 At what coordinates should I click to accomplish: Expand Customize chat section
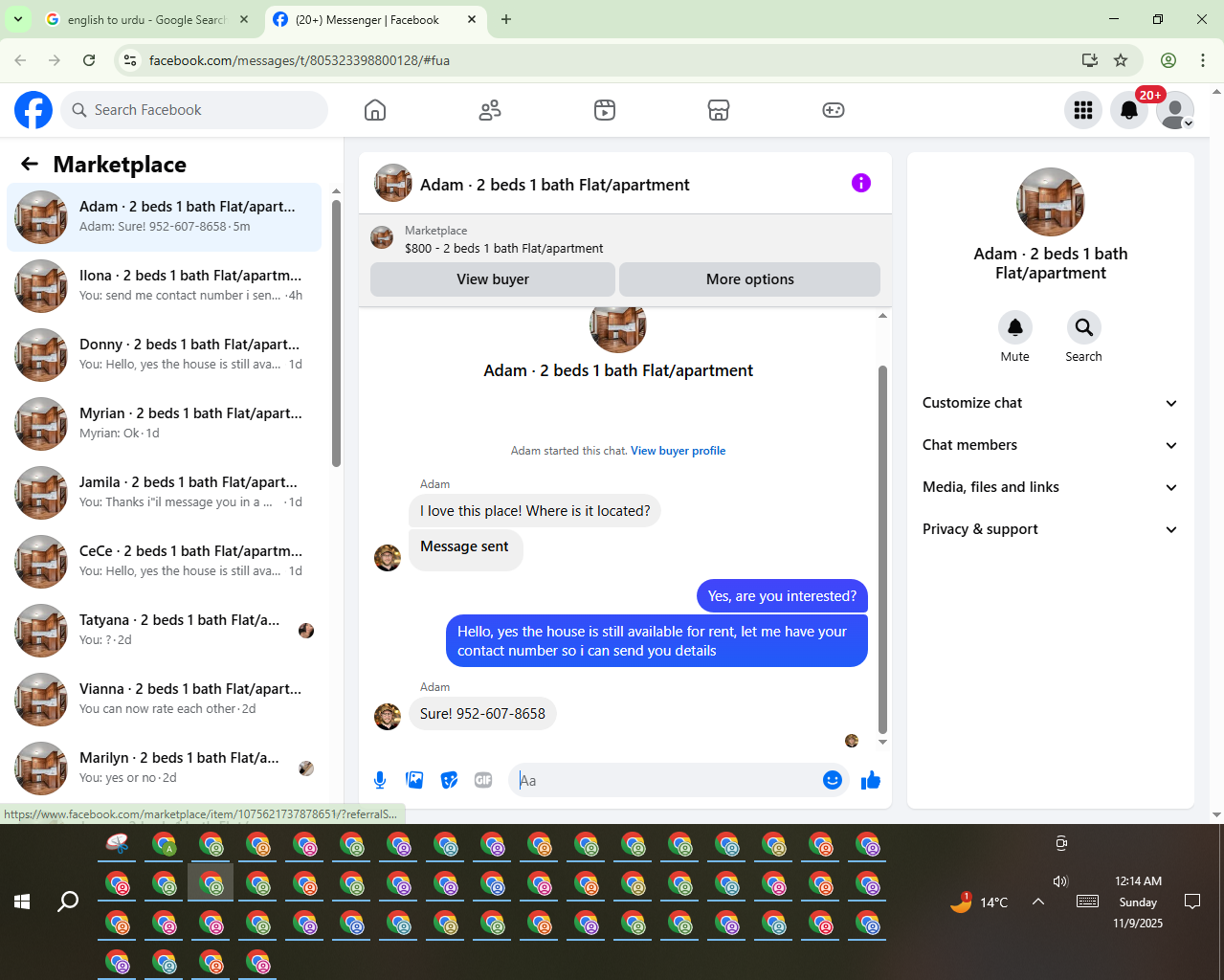(x=1050, y=403)
